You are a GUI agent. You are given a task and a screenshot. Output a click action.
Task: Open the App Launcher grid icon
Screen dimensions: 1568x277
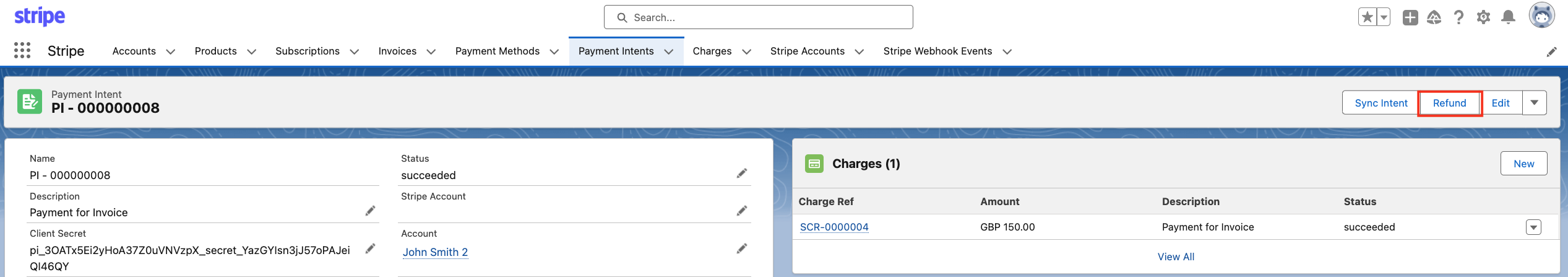tap(22, 51)
